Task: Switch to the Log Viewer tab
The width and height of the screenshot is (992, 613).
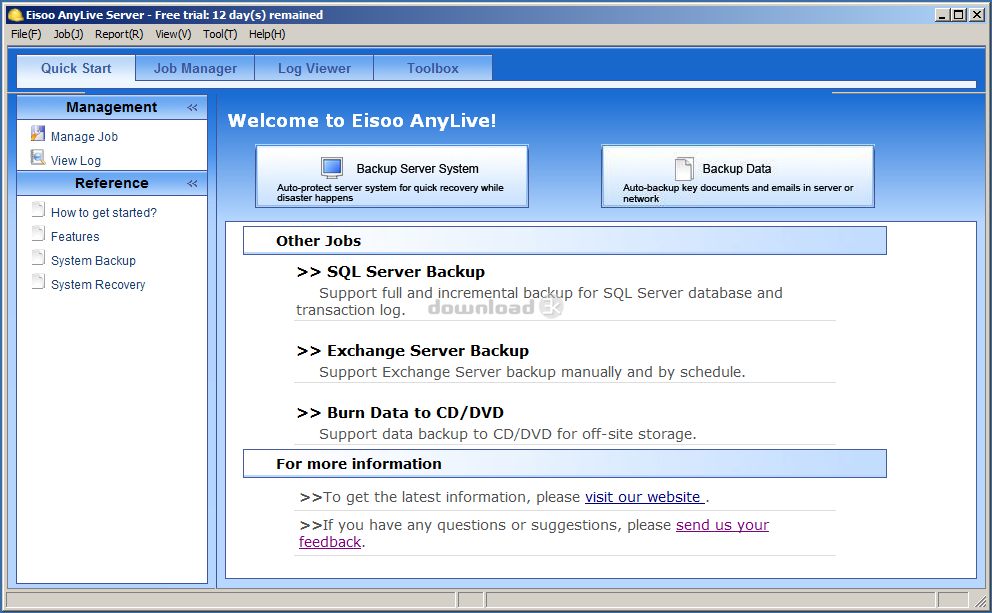Action: [x=314, y=68]
